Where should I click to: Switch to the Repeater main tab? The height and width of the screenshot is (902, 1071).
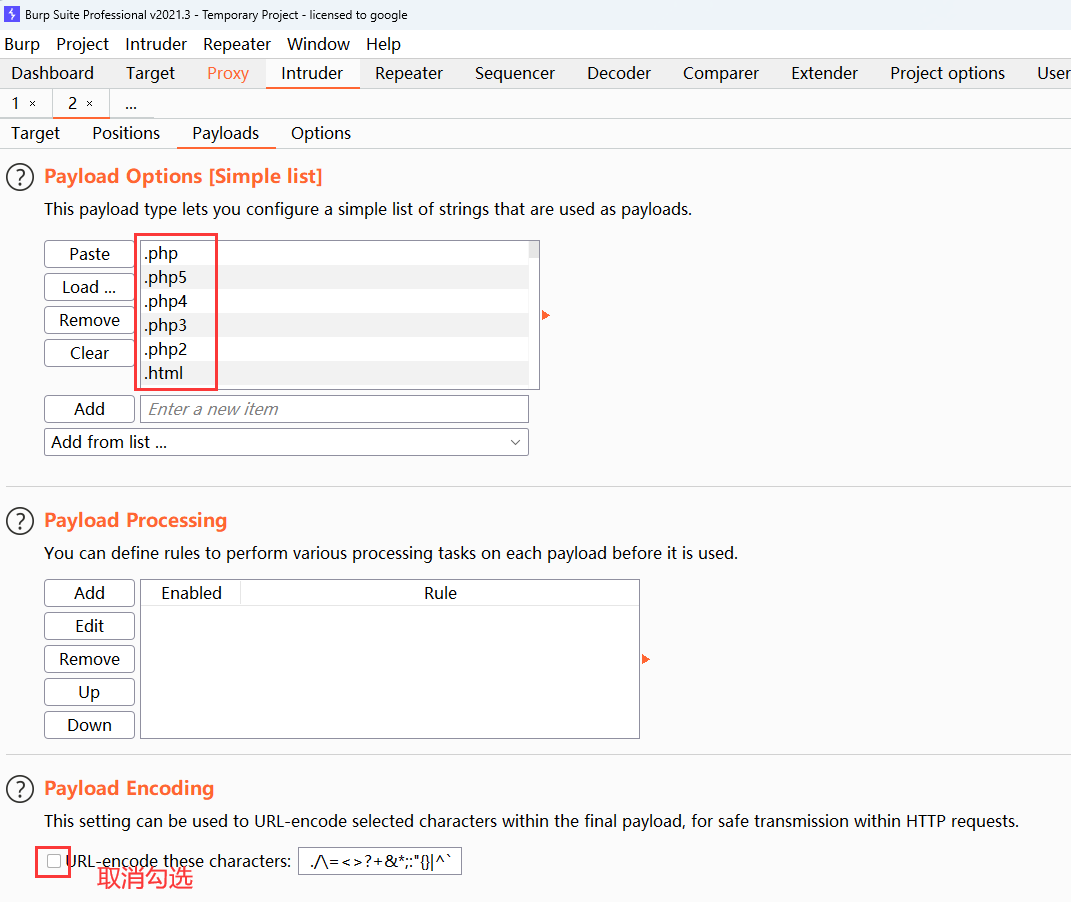409,73
